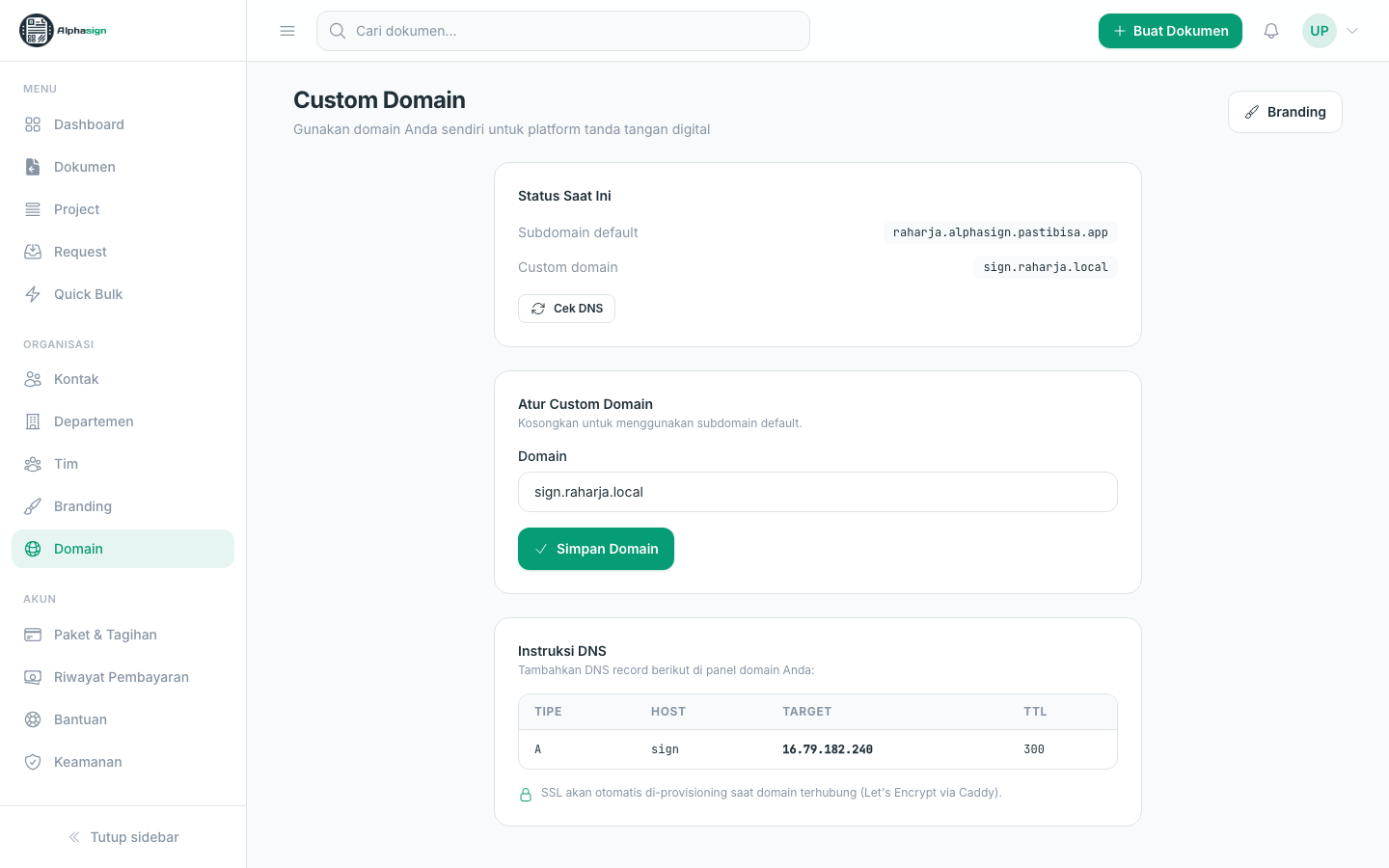Focus the Cari dokumen search field
Viewport: 1389px width, 868px height.
pyautogui.click(x=563, y=31)
